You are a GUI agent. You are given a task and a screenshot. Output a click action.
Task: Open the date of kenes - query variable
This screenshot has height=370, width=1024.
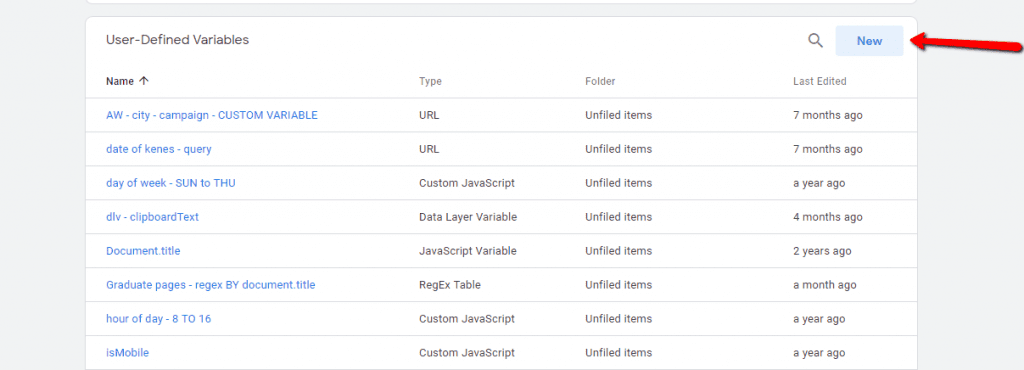click(159, 149)
